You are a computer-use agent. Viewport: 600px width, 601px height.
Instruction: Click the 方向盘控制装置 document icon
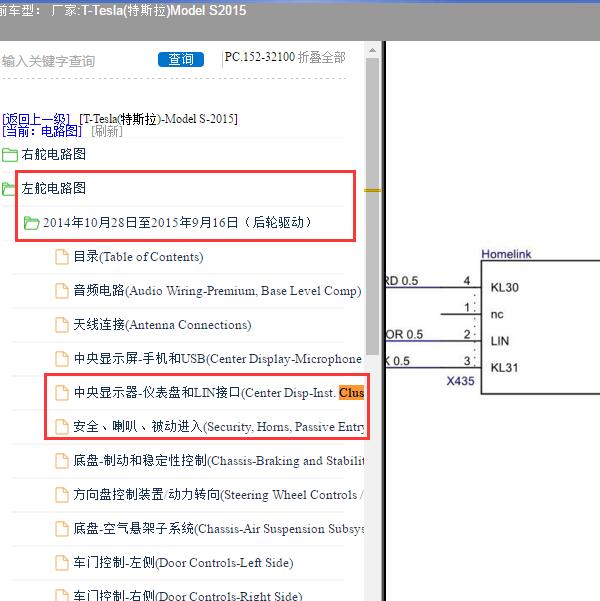point(62,495)
